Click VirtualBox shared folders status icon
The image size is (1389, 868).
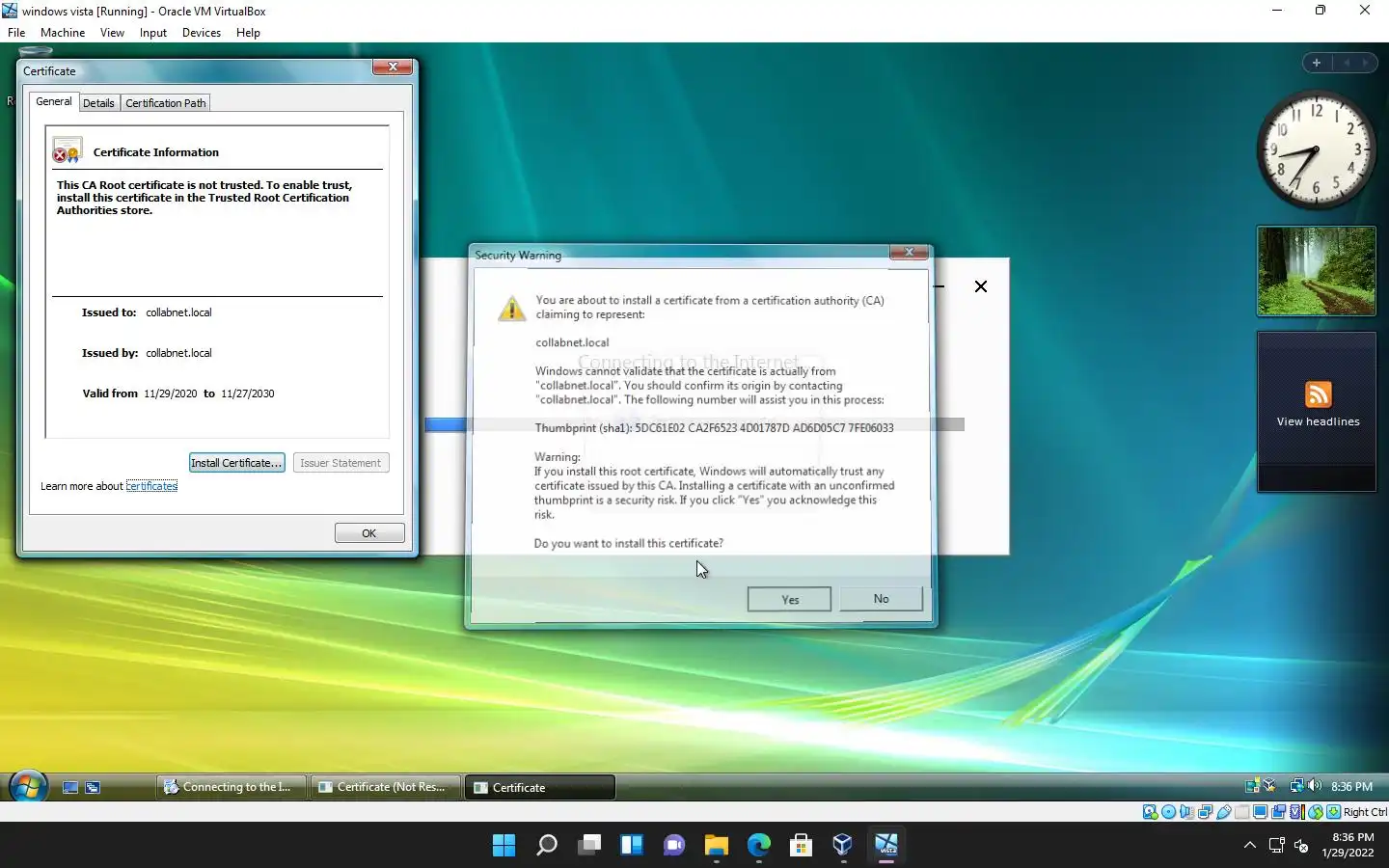[1241, 812]
